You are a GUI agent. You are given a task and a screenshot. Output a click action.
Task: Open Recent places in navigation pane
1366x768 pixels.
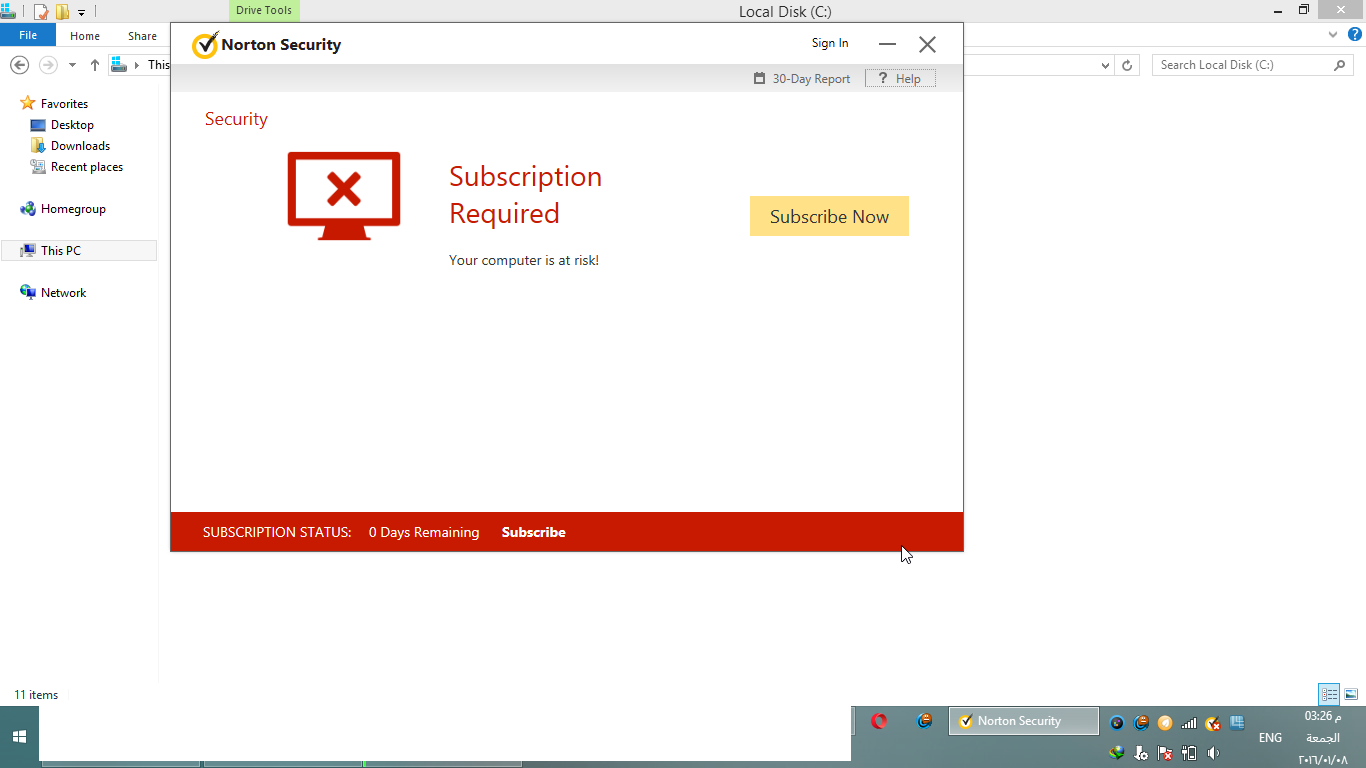[87, 167]
